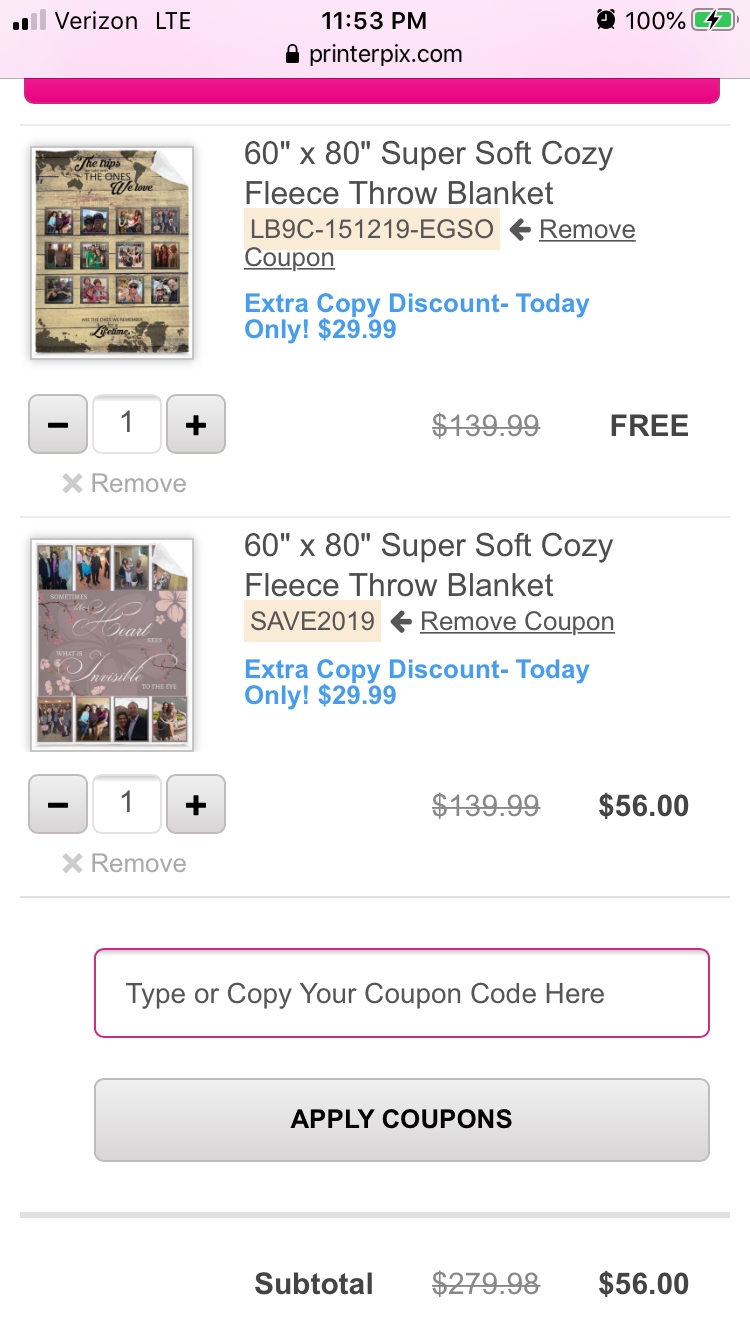Open the second blanket's heart design thumbnail
750x1334 pixels.
[111, 644]
